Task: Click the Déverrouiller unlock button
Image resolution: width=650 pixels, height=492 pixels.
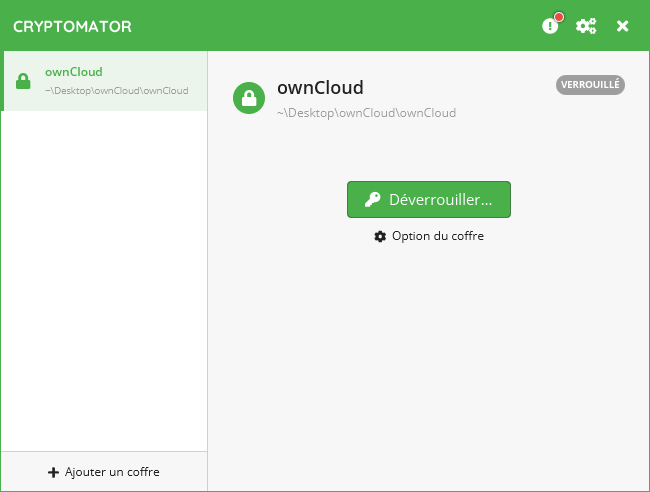Action: [x=429, y=199]
